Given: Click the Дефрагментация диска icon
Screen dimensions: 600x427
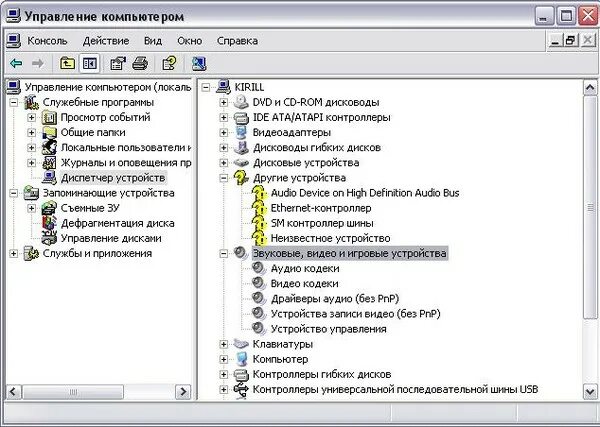Looking at the screenshot, I should click(x=49, y=223).
